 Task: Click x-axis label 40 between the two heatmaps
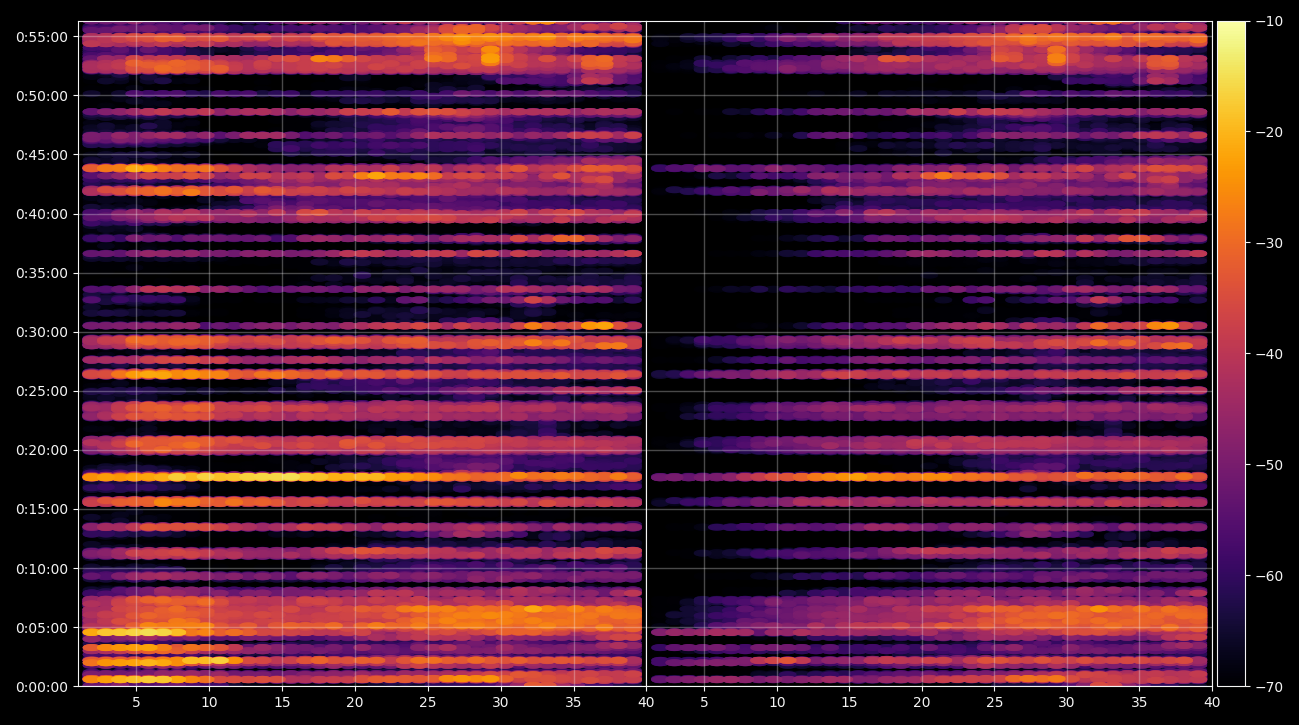(x=646, y=703)
